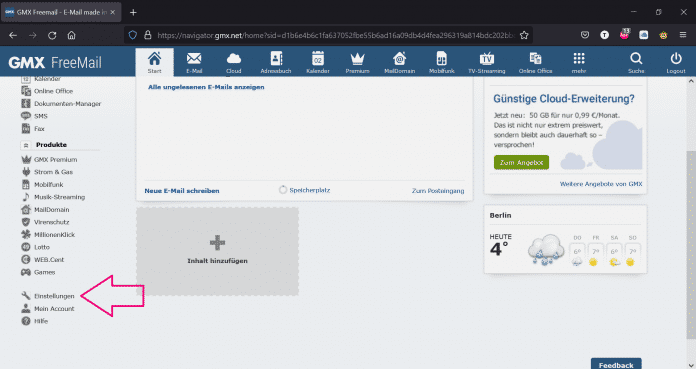The image size is (696, 369).
Task: Open the Mobilfunk SIM icon in top bar
Action: (x=442, y=62)
